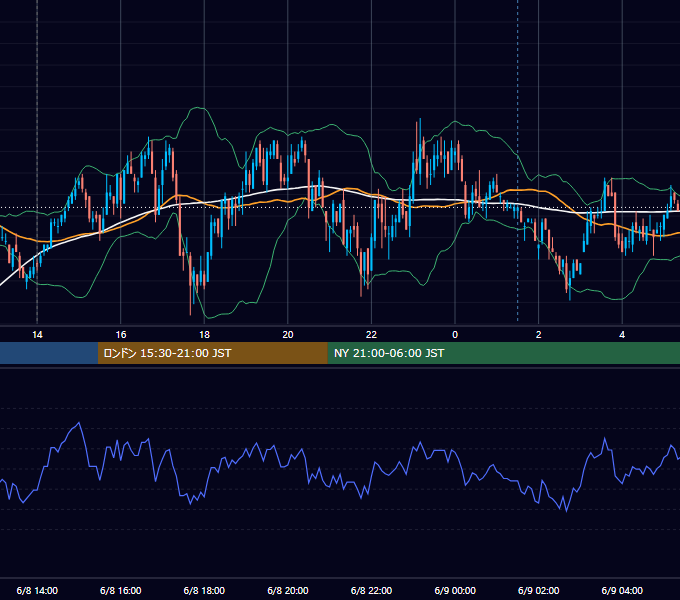This screenshot has height=600, width=680.
Task: Click the upper Bollinger band peak near 18:00
Action: (199, 108)
